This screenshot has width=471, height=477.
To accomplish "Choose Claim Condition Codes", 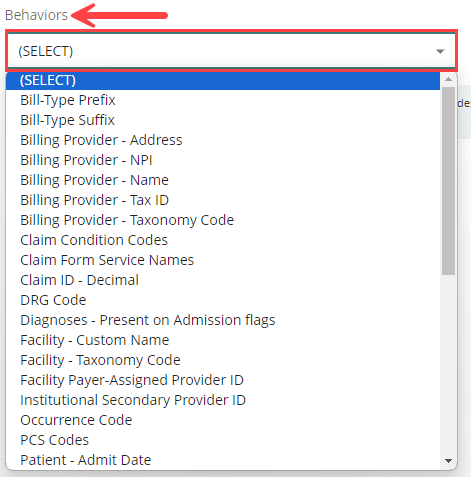I will click(223, 240).
